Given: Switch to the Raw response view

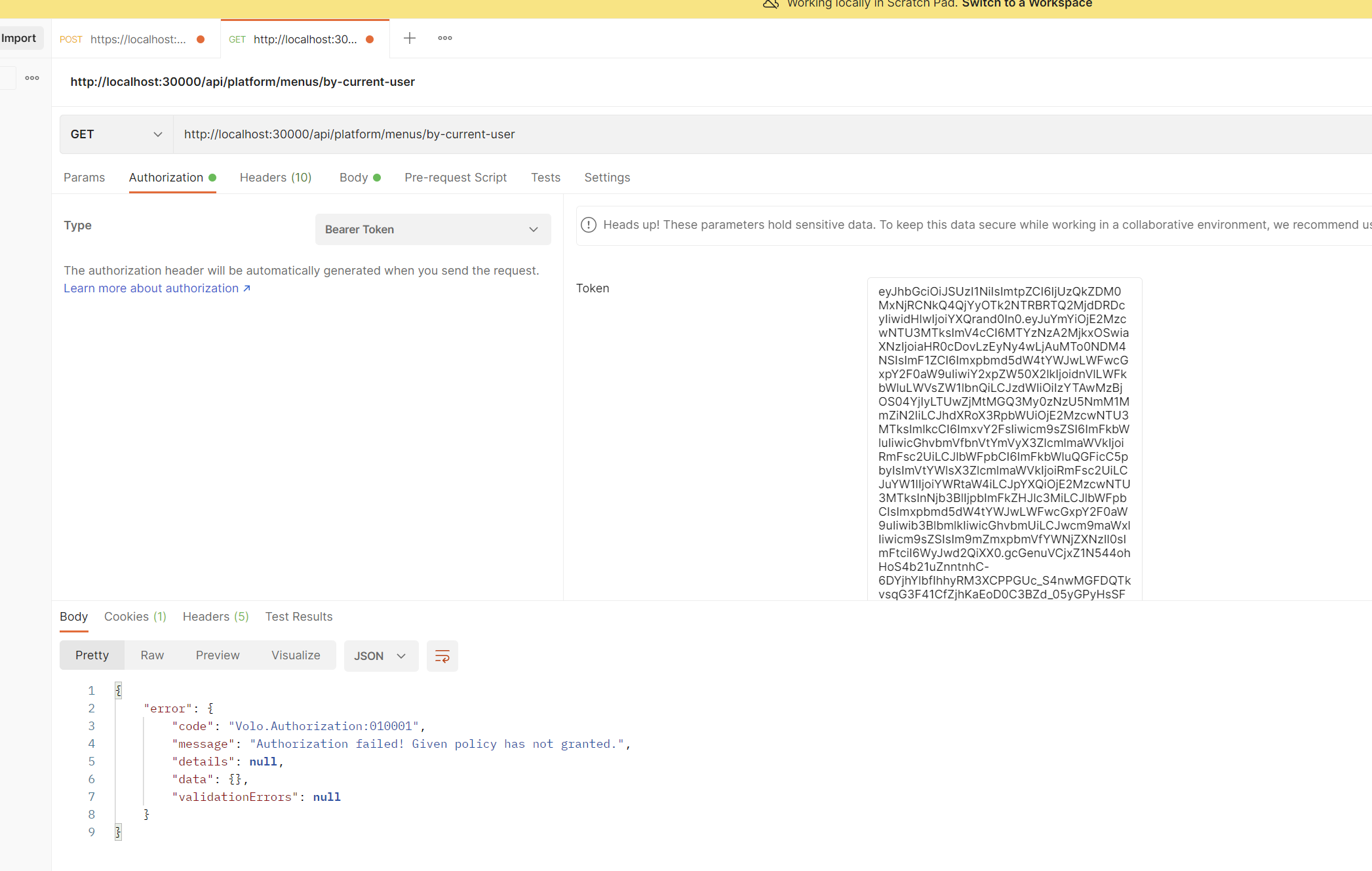Looking at the screenshot, I should (x=152, y=655).
